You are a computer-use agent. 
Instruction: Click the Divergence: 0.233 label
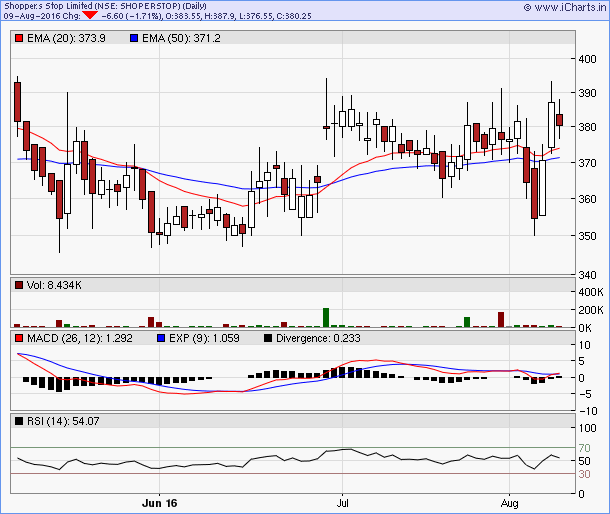tap(318, 338)
